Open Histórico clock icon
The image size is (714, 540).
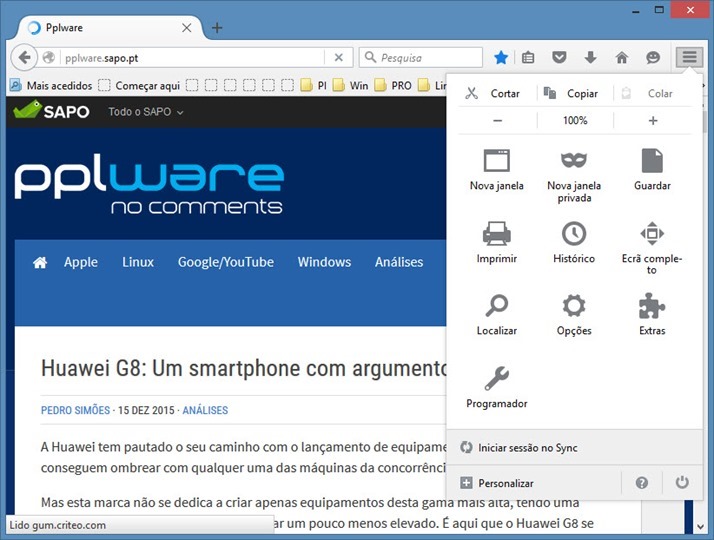(x=574, y=233)
